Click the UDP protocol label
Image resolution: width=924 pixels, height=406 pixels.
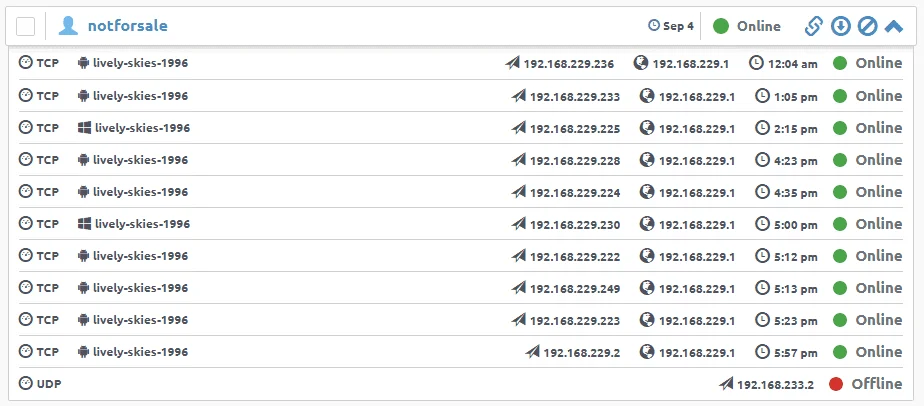[x=49, y=384]
